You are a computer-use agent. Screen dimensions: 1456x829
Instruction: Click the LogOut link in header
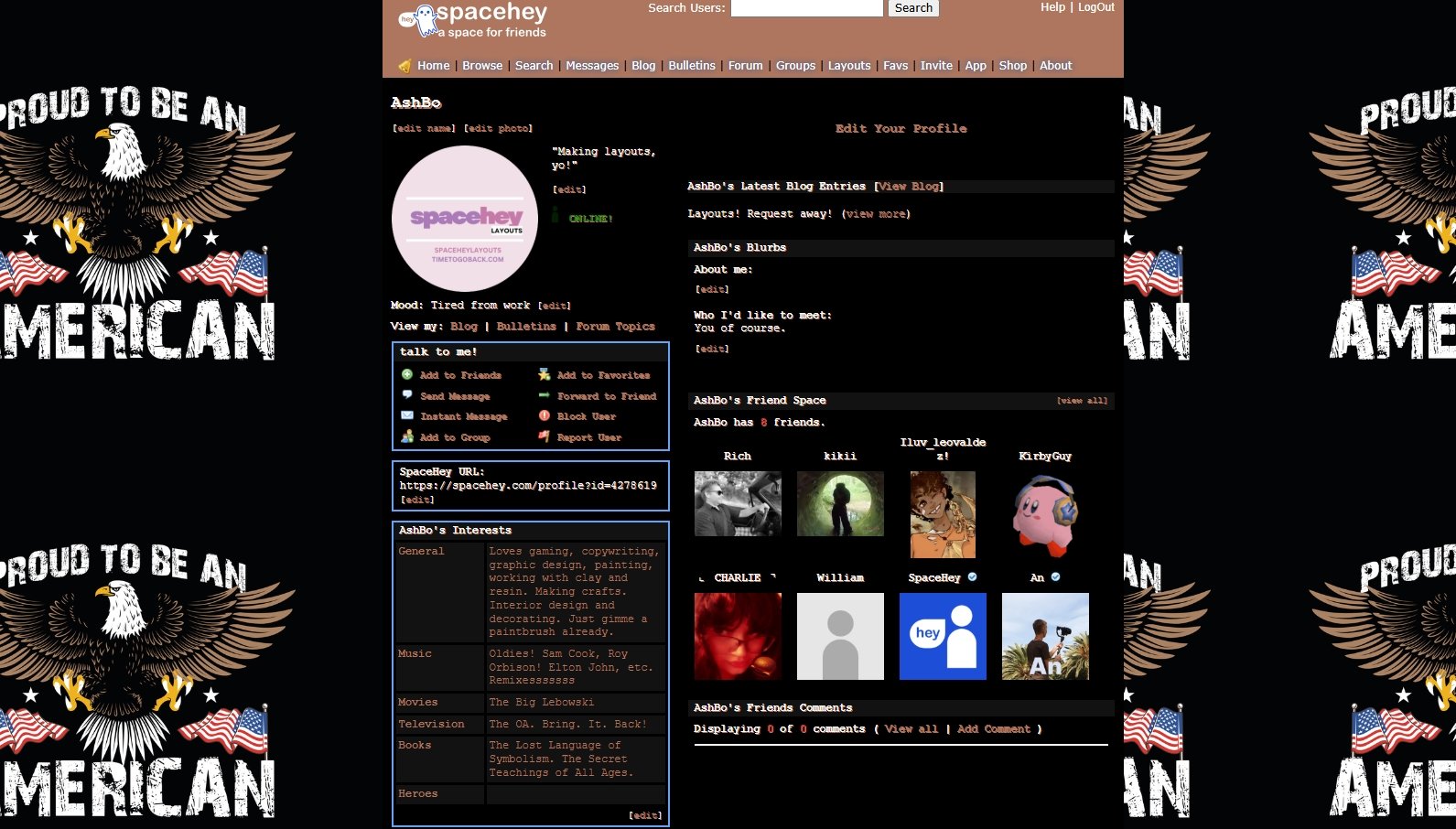pos(1095,7)
